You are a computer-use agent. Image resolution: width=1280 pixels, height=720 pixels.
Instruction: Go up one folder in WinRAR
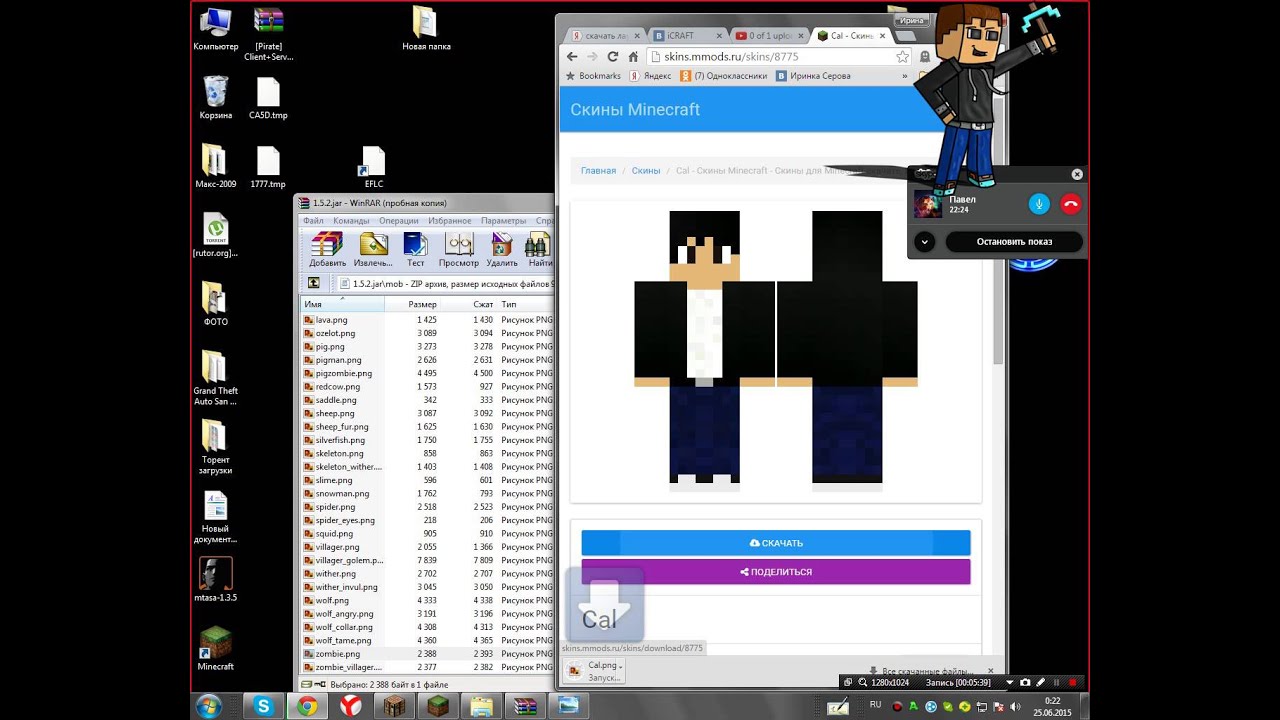[x=314, y=283]
